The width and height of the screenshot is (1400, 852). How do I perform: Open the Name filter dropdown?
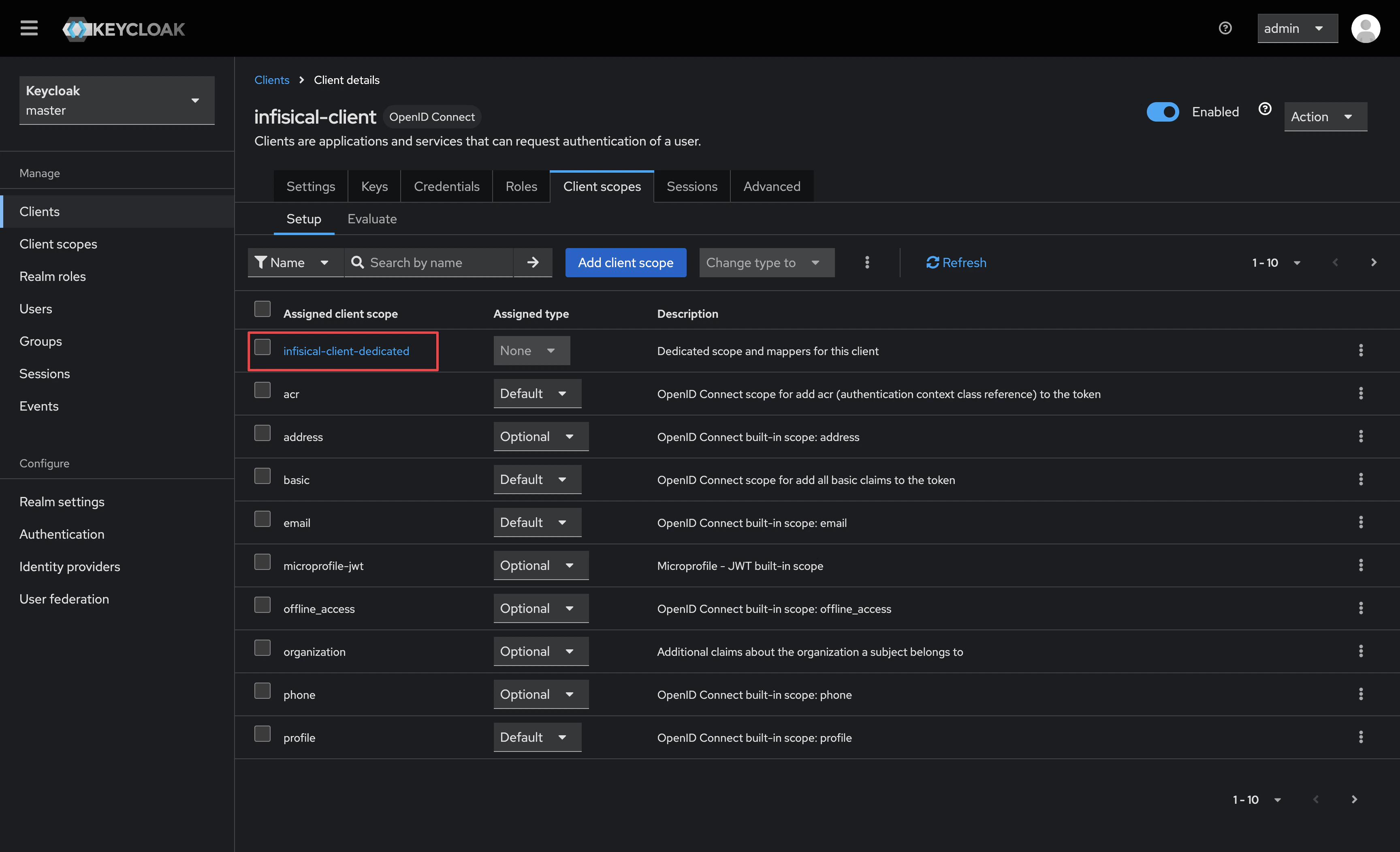point(295,262)
